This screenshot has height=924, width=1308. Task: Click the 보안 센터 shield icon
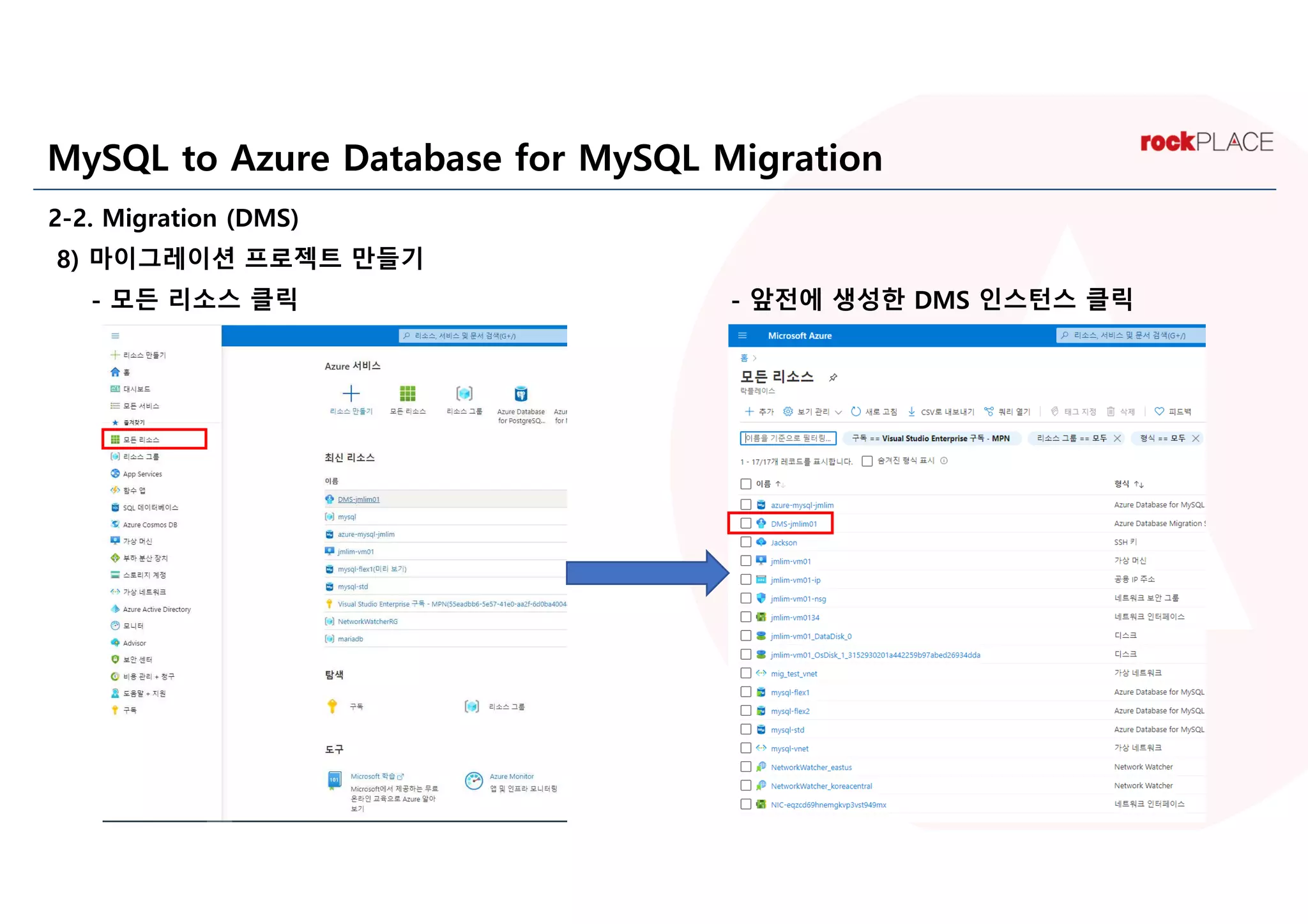coord(115,660)
